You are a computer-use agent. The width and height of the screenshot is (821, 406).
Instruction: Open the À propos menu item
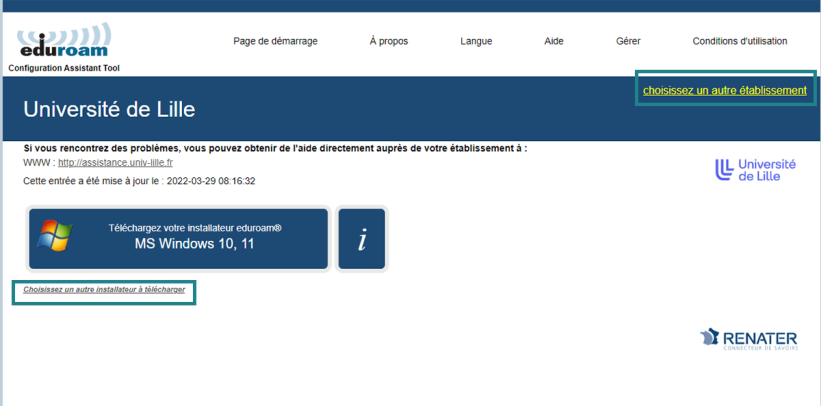tap(388, 41)
